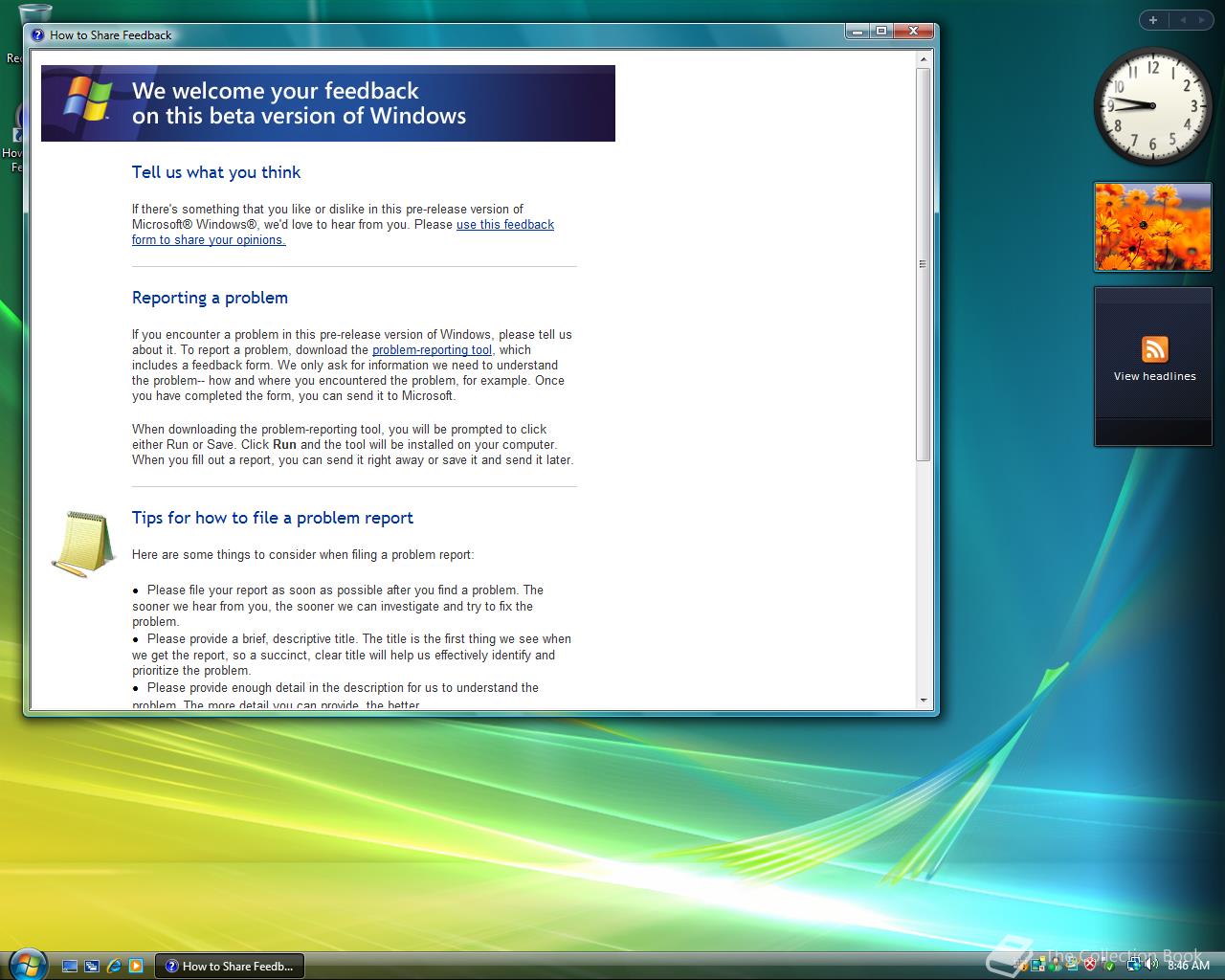This screenshot has height=980, width=1225.
Task: Add a gadget using the sidebar plus button
Action: (1152, 19)
